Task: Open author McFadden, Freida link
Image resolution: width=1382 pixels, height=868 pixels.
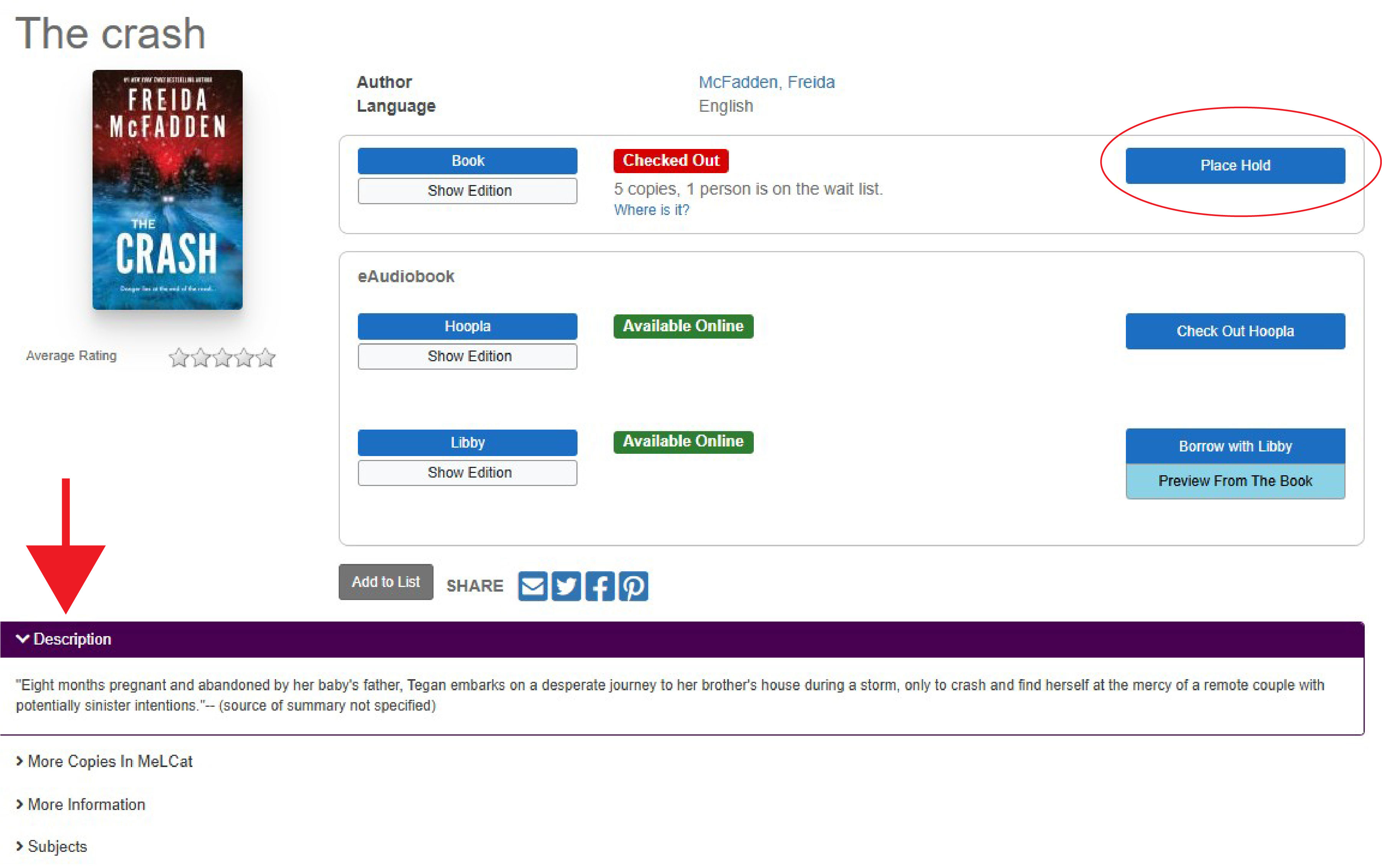Action: (766, 82)
